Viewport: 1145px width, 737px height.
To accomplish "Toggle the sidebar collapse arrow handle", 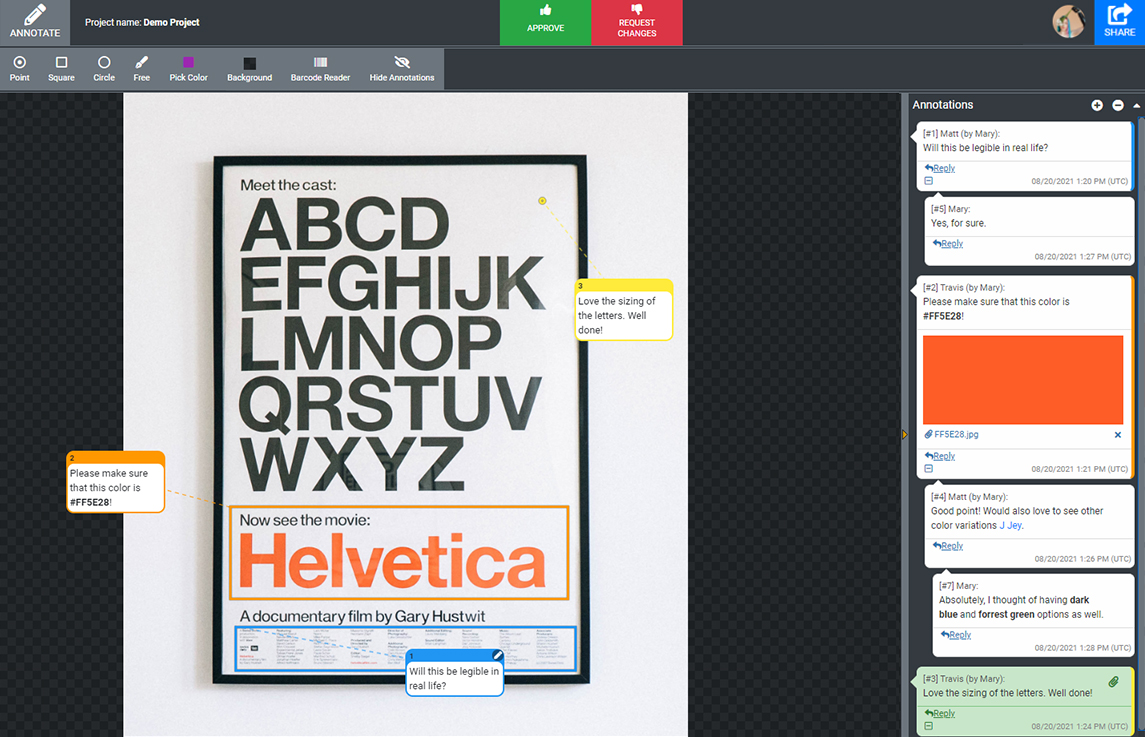I will pos(904,435).
